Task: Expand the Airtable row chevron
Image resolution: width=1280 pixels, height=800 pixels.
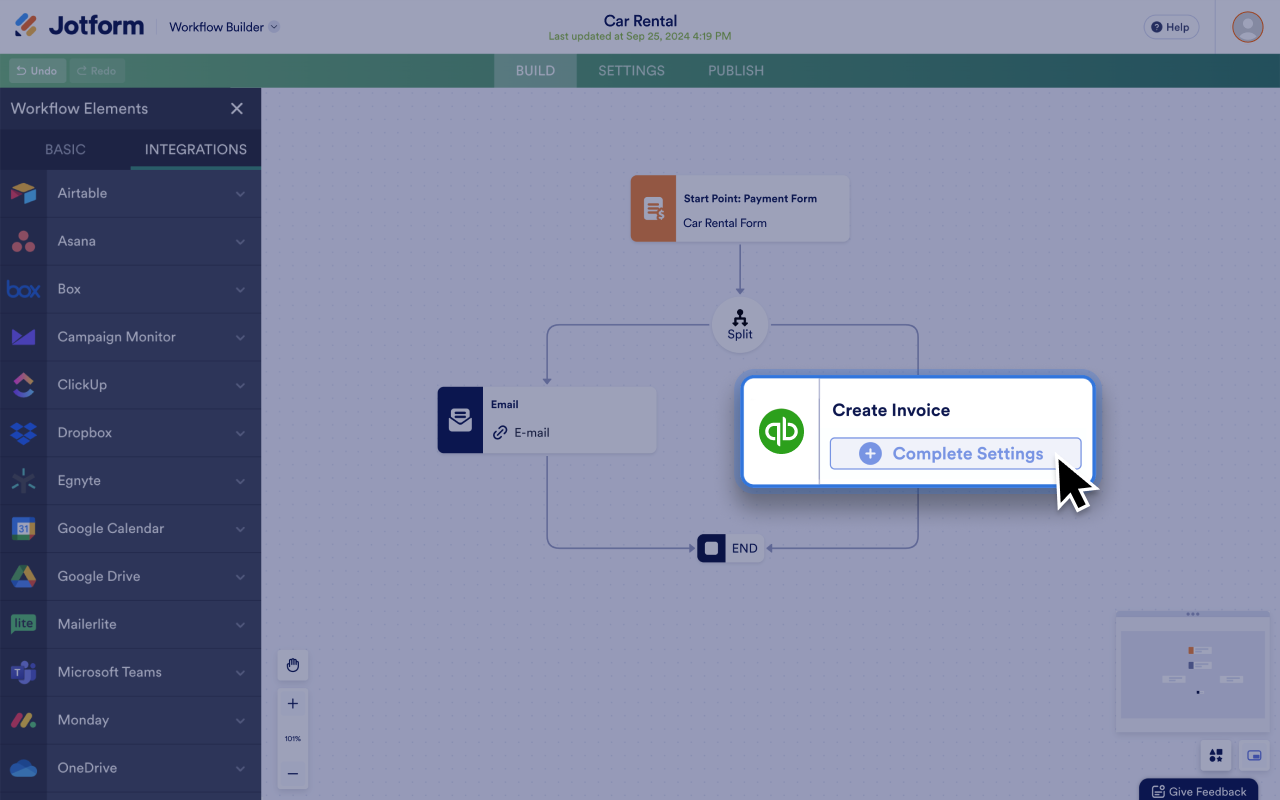Action: pos(240,194)
